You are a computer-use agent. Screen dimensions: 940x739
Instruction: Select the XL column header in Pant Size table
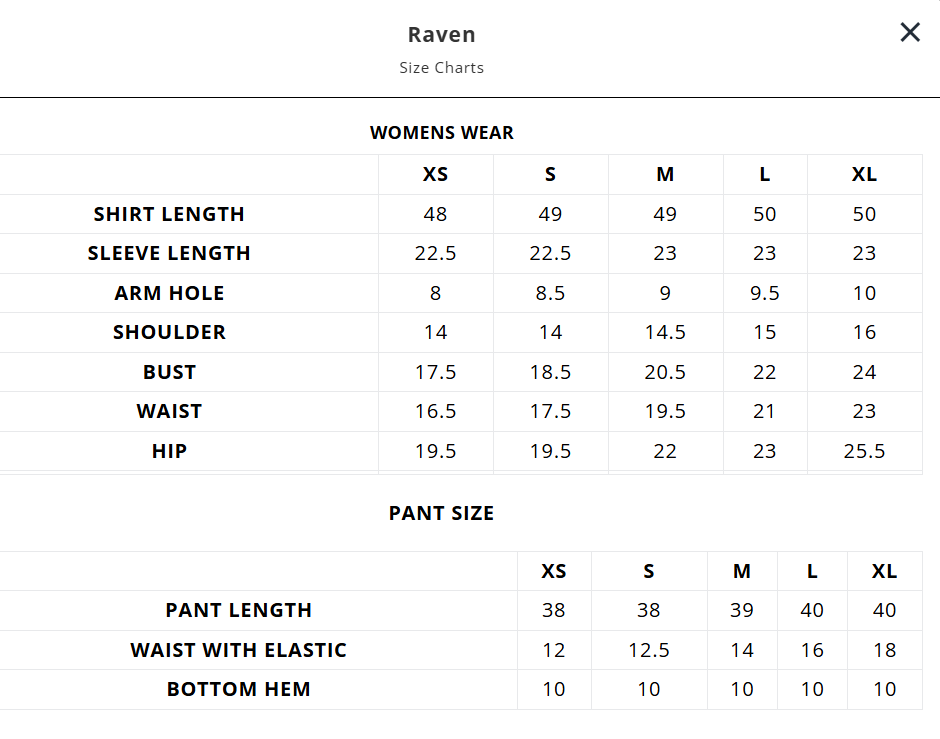click(x=884, y=571)
